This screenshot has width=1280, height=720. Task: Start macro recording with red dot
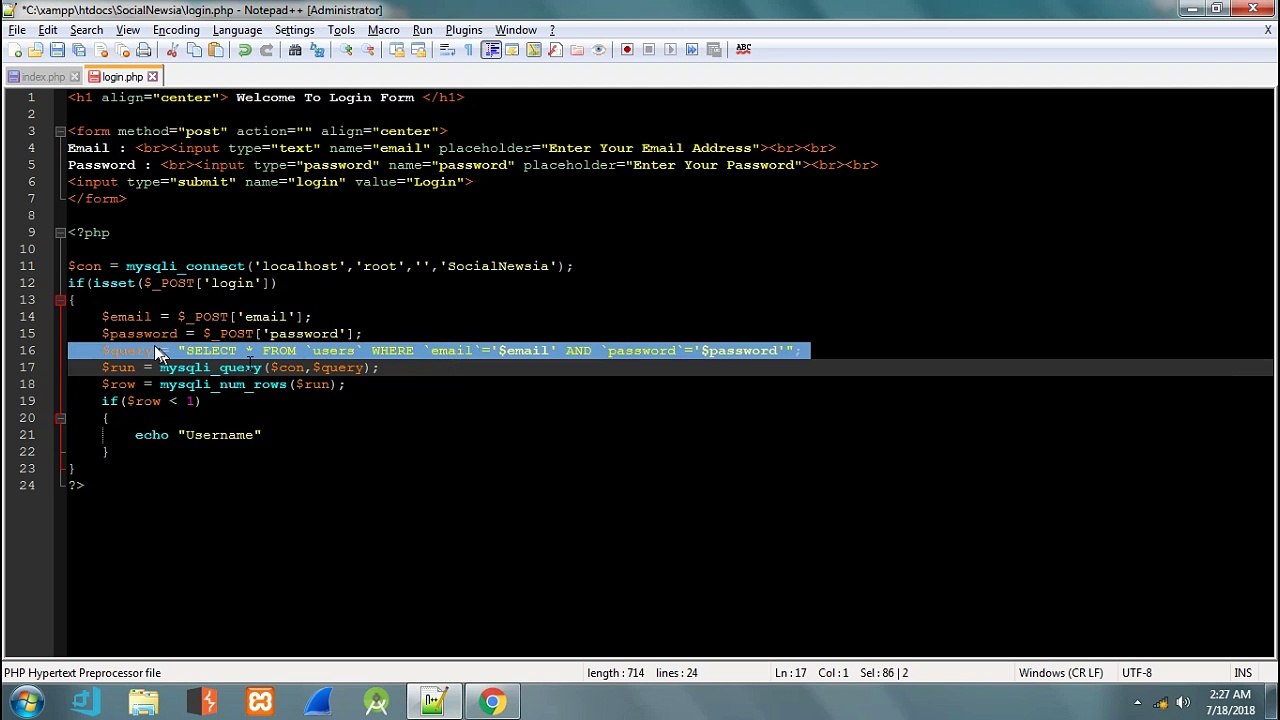point(627,49)
